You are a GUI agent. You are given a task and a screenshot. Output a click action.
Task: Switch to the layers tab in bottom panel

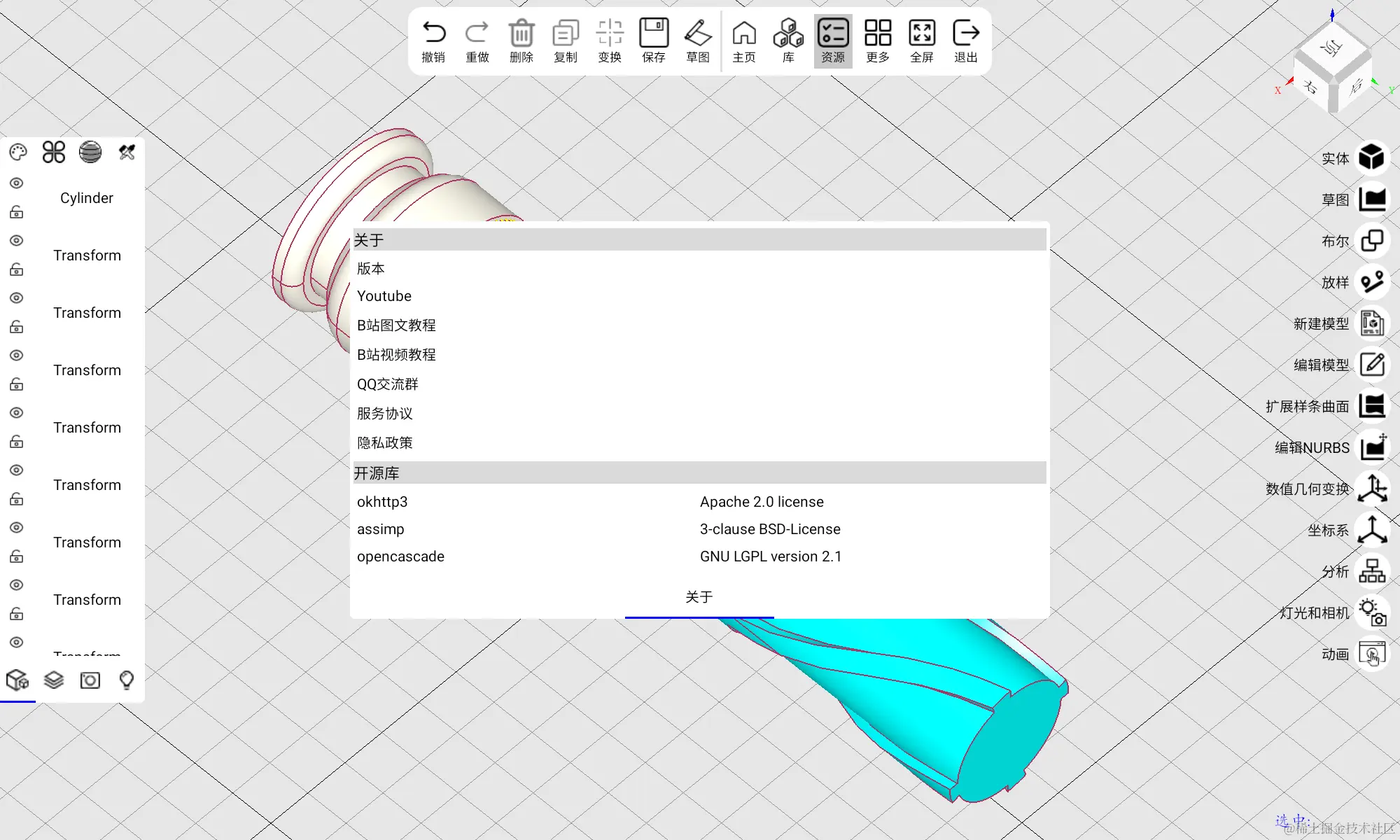click(54, 680)
